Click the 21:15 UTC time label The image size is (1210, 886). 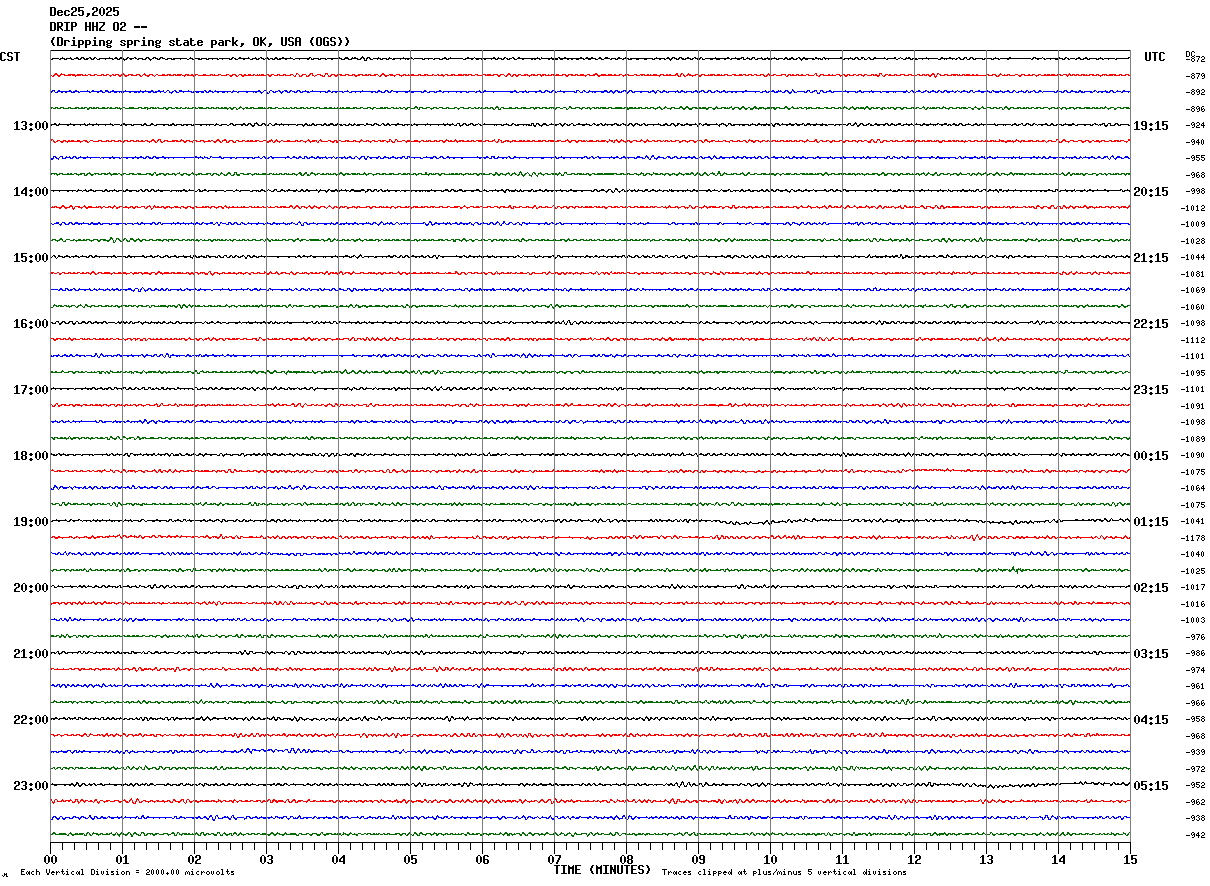tap(1150, 258)
